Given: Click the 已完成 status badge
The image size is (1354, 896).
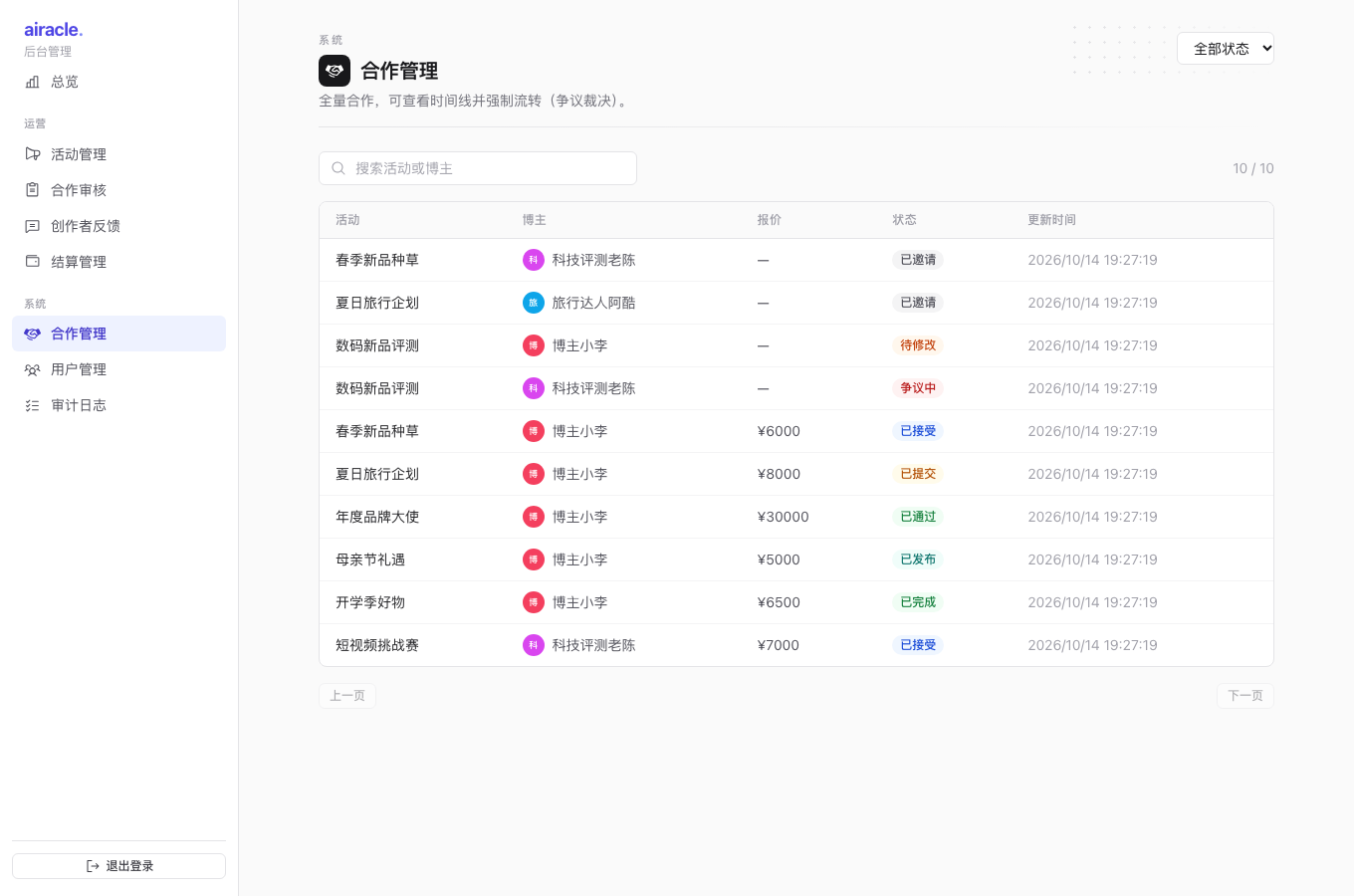Looking at the screenshot, I should click(918, 602).
